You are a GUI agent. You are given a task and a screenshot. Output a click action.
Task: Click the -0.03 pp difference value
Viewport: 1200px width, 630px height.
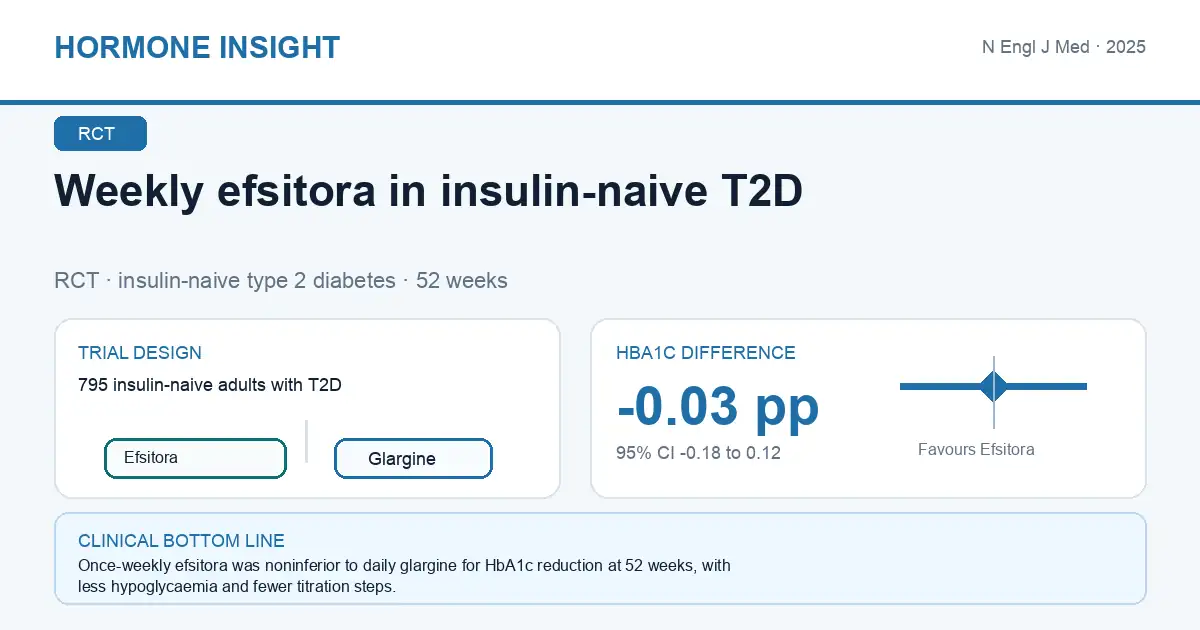pos(718,406)
